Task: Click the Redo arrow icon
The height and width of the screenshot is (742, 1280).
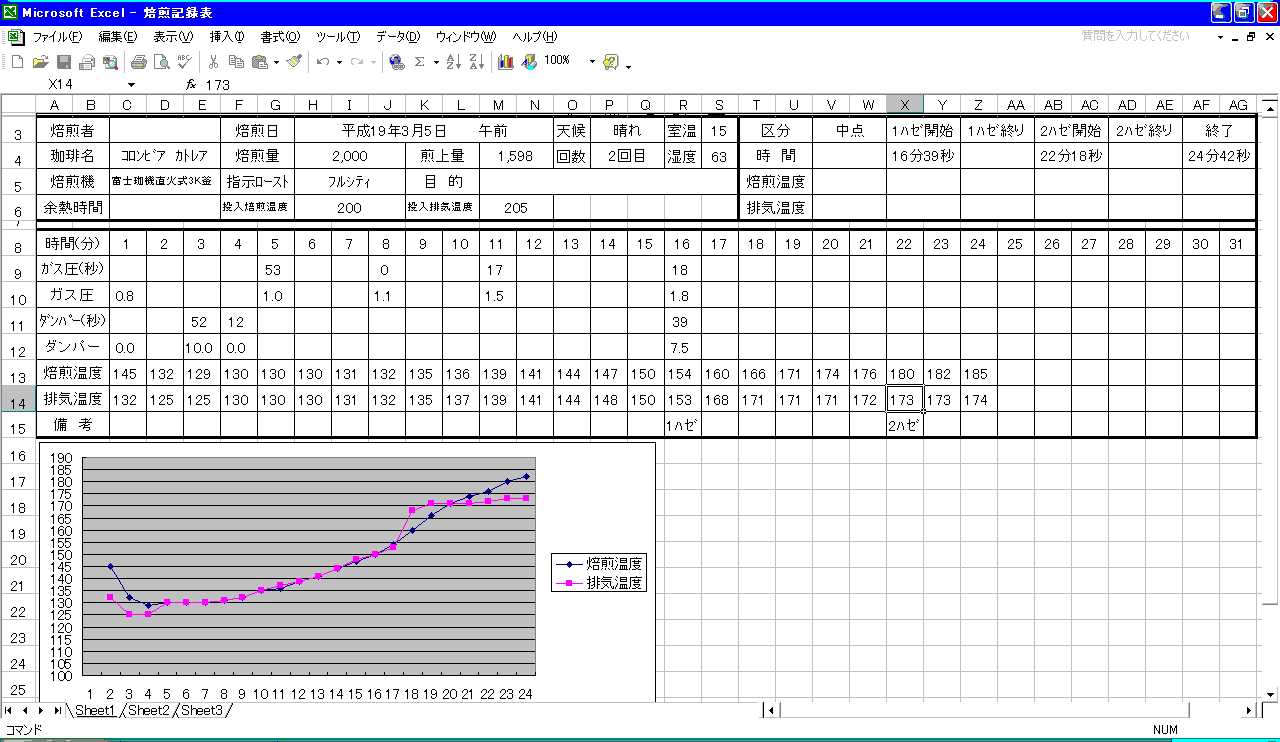Action: (357, 62)
